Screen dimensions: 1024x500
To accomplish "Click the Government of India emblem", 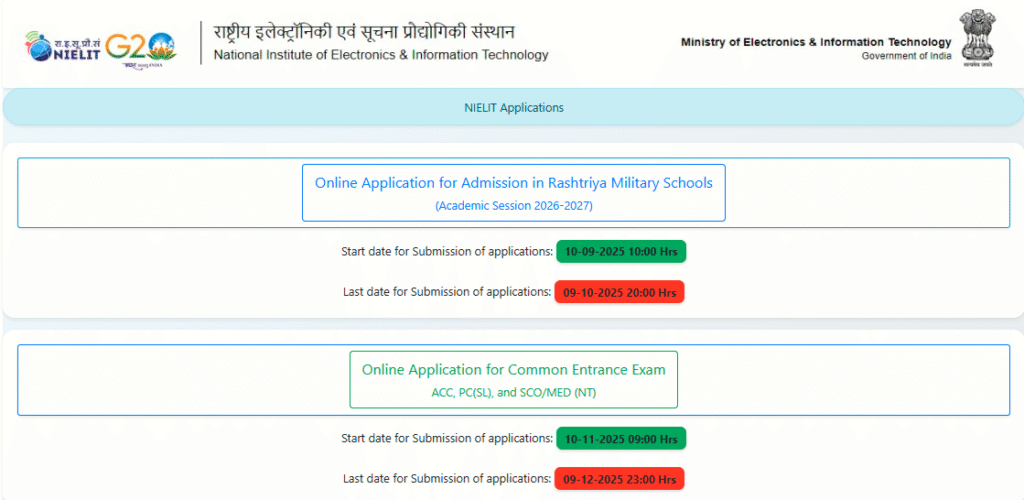I will point(976,39).
